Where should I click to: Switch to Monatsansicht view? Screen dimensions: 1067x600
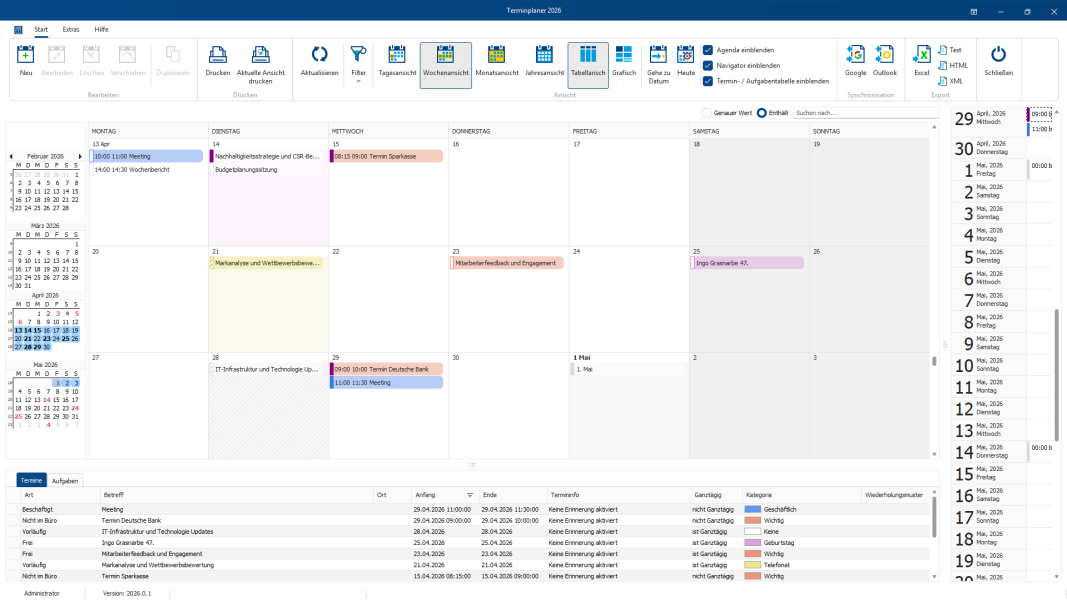[x=496, y=56]
